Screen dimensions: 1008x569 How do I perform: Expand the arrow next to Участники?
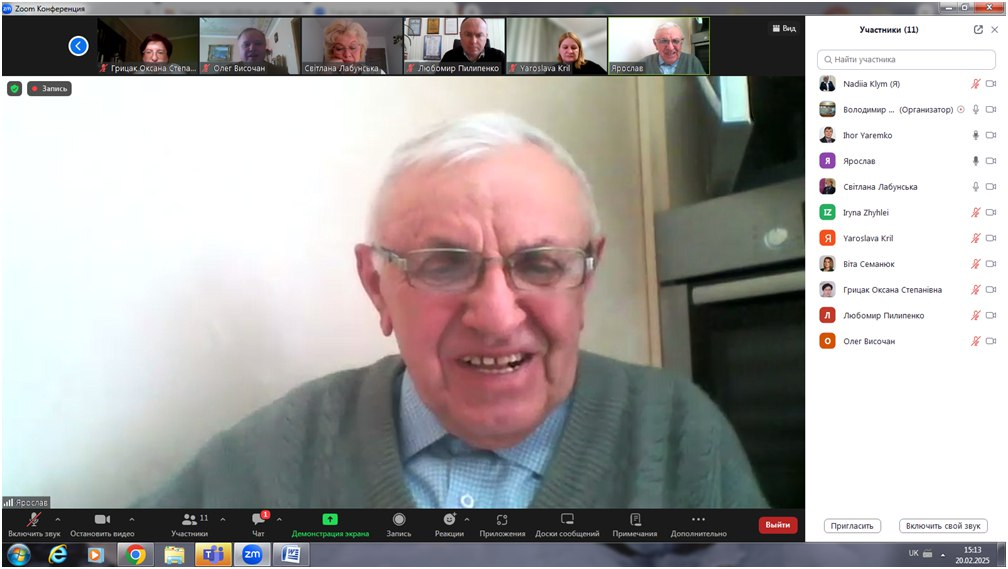click(222, 519)
